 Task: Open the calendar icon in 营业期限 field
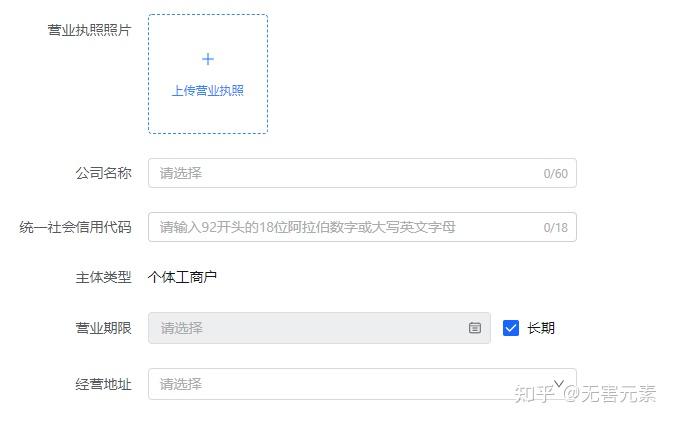475,328
